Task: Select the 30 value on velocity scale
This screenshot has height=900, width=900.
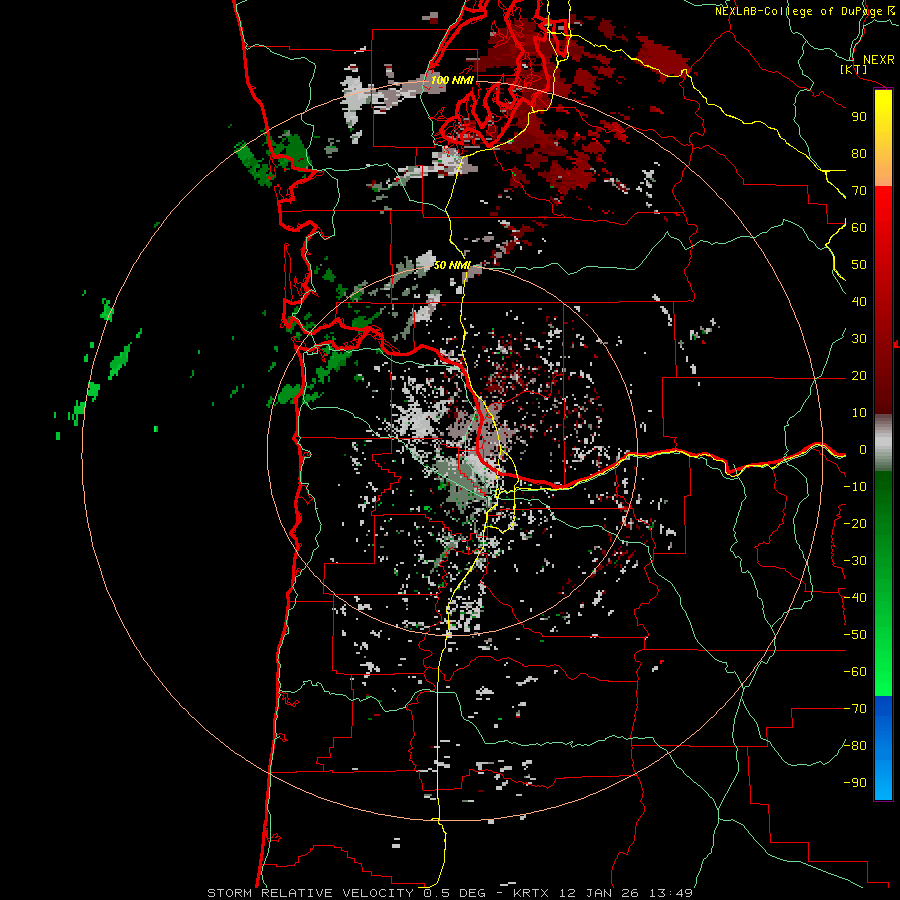Action: click(x=859, y=339)
